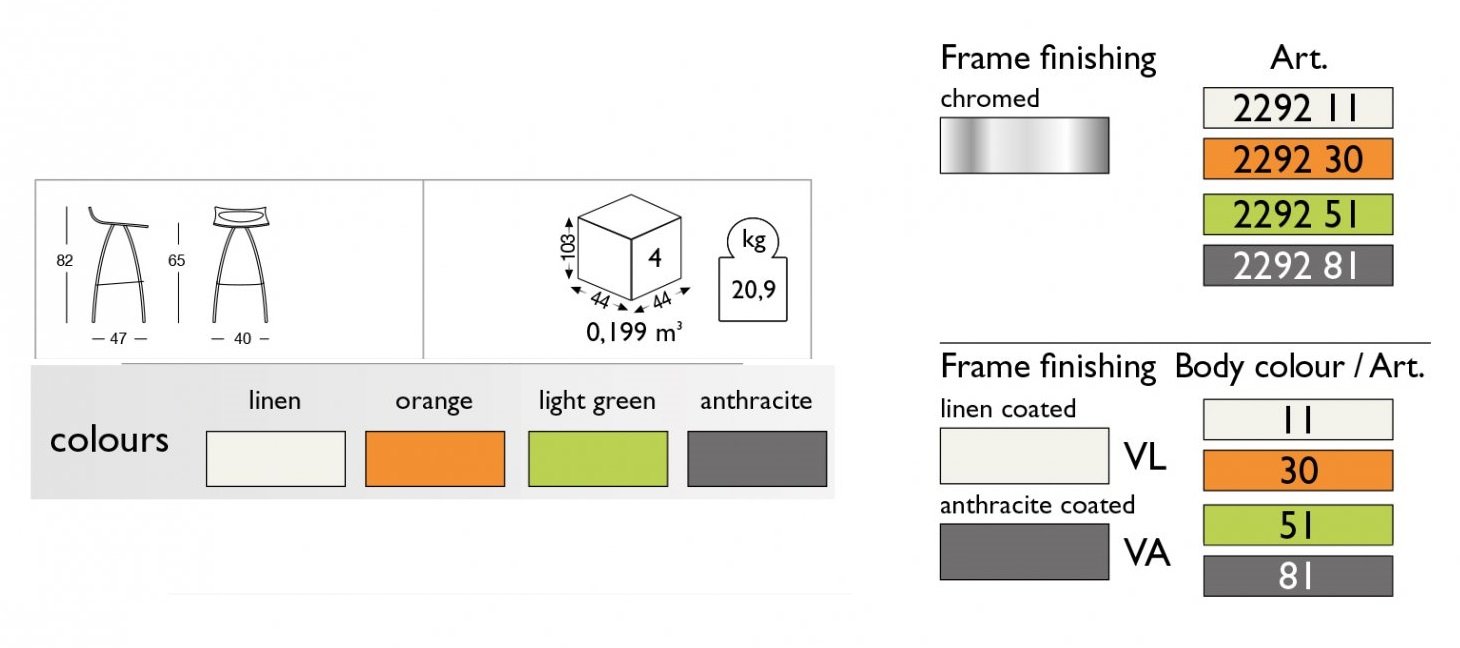Choose the linen coated VL frame swatch
1460x648 pixels.
coord(1024,456)
